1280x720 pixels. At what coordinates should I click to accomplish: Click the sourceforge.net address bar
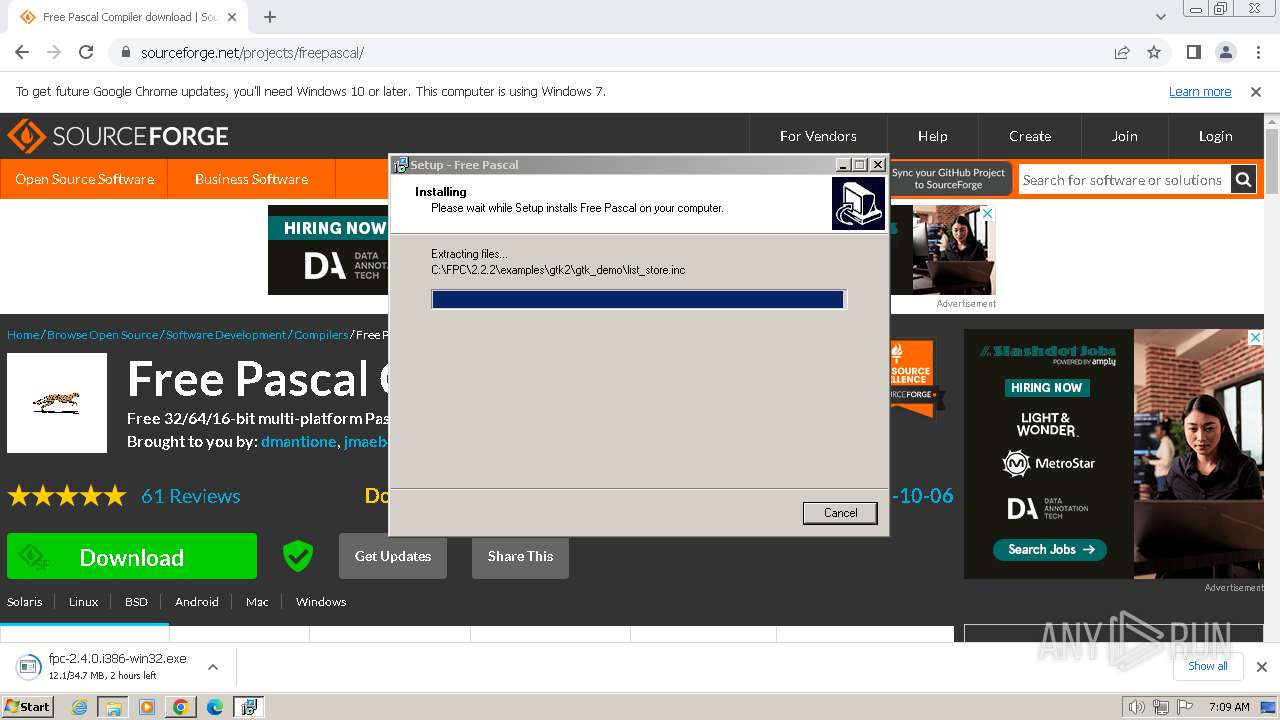click(x=610, y=53)
